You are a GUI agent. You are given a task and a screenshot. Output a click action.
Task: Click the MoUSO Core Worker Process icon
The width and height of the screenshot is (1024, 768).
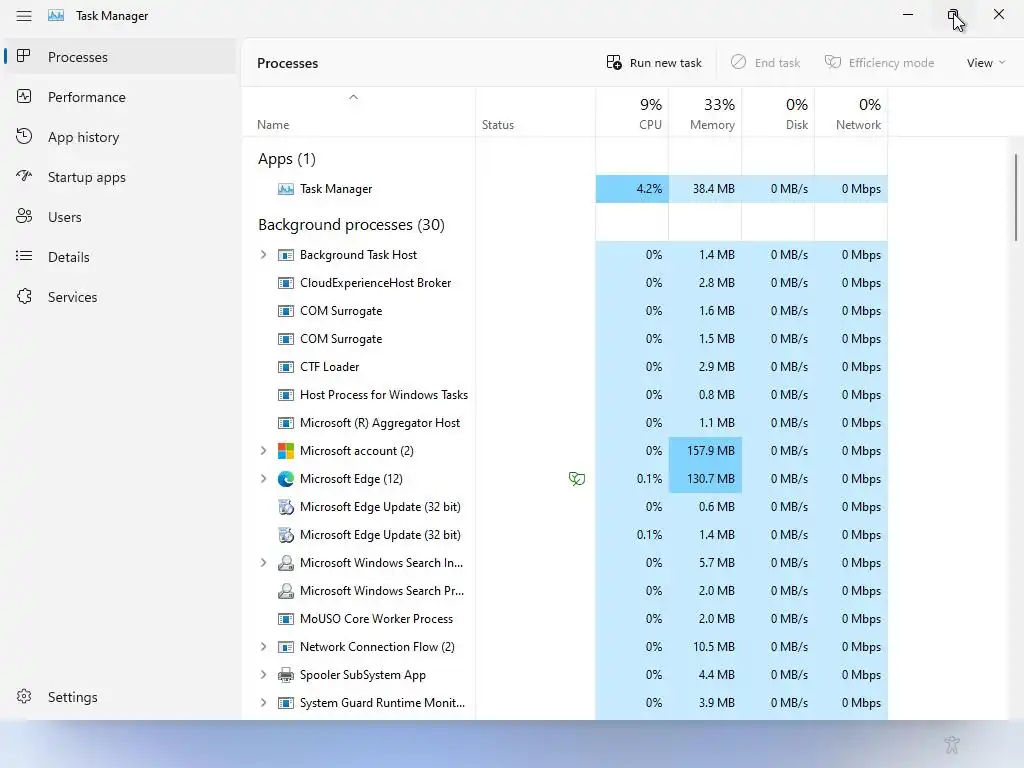[286, 619]
